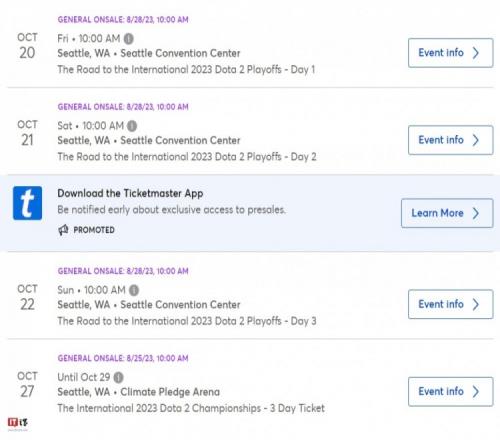Select the Dota 2 Playoffs Day 1 title
Image resolution: width=500 pixels, height=440 pixels.
tap(186, 70)
